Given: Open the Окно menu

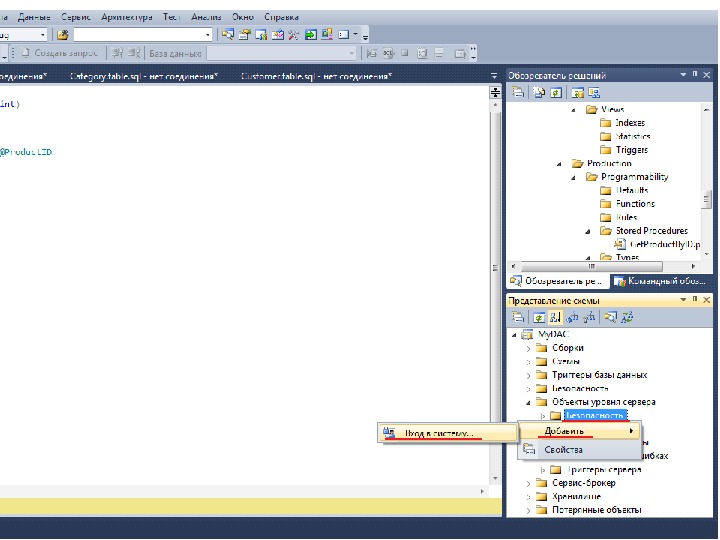Looking at the screenshot, I should coord(242,17).
